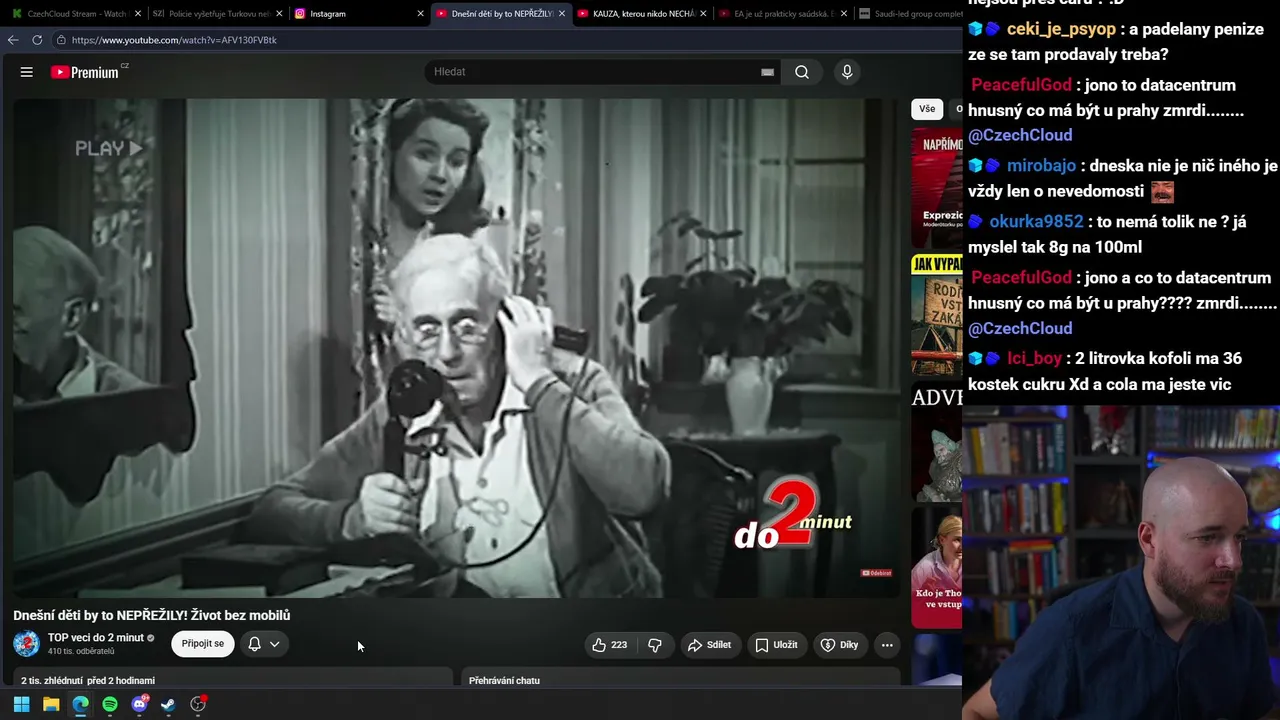
Task: Close the Dnešní děti by to NEPŘEŽILY tab
Action: pyautogui.click(x=562, y=14)
